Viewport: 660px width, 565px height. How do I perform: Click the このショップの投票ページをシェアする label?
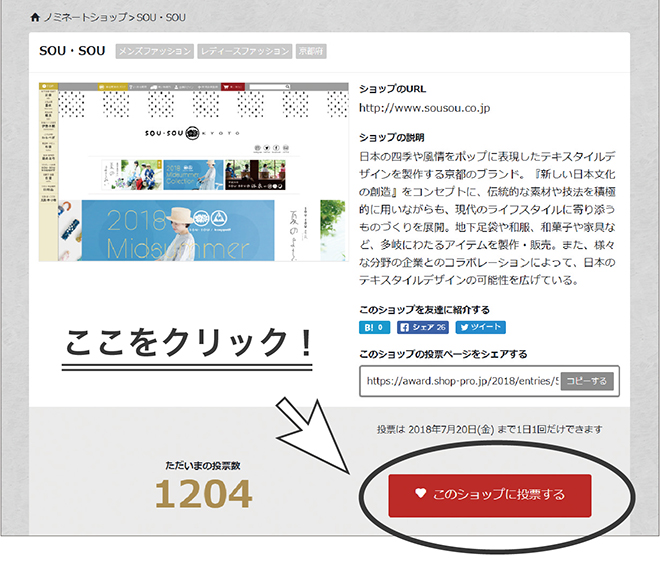pos(443,354)
